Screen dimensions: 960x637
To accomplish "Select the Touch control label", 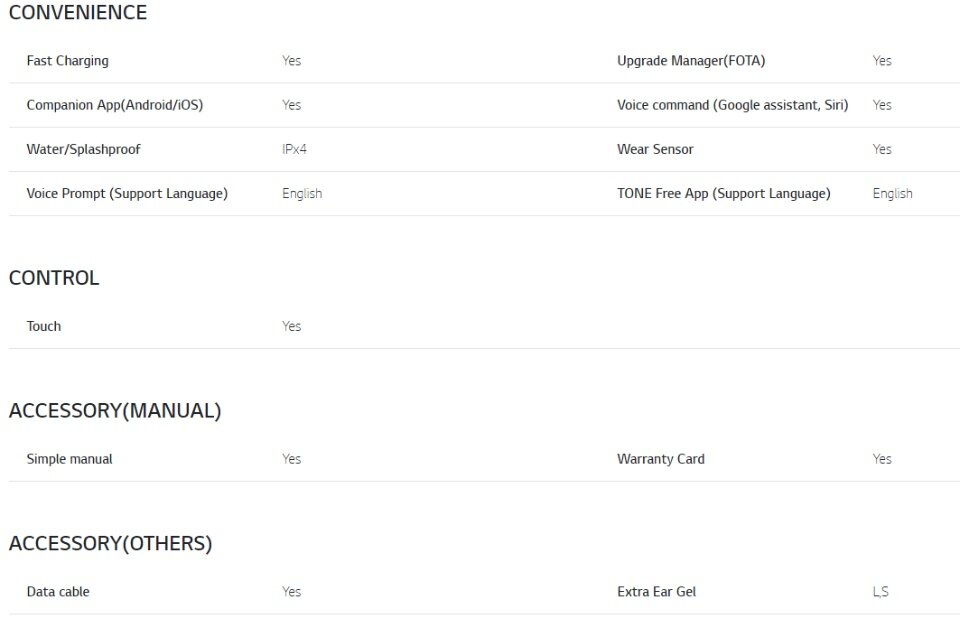I will pyautogui.click(x=43, y=326).
